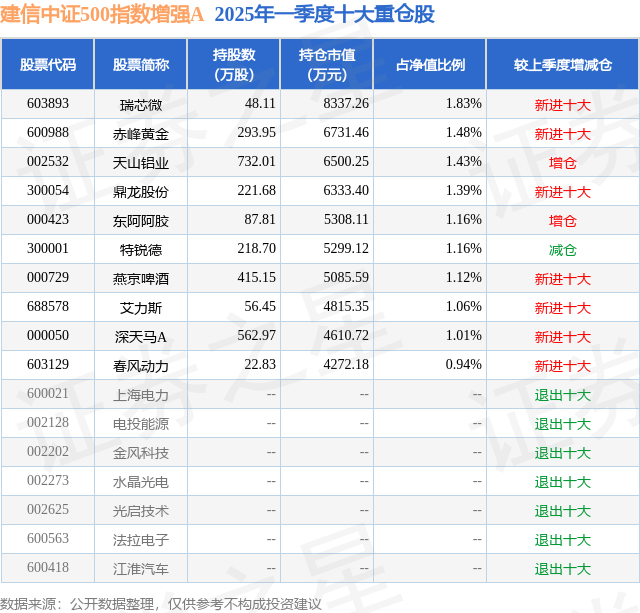
Task: Click stock code 000050 for 深天马A
Action: [48, 335]
